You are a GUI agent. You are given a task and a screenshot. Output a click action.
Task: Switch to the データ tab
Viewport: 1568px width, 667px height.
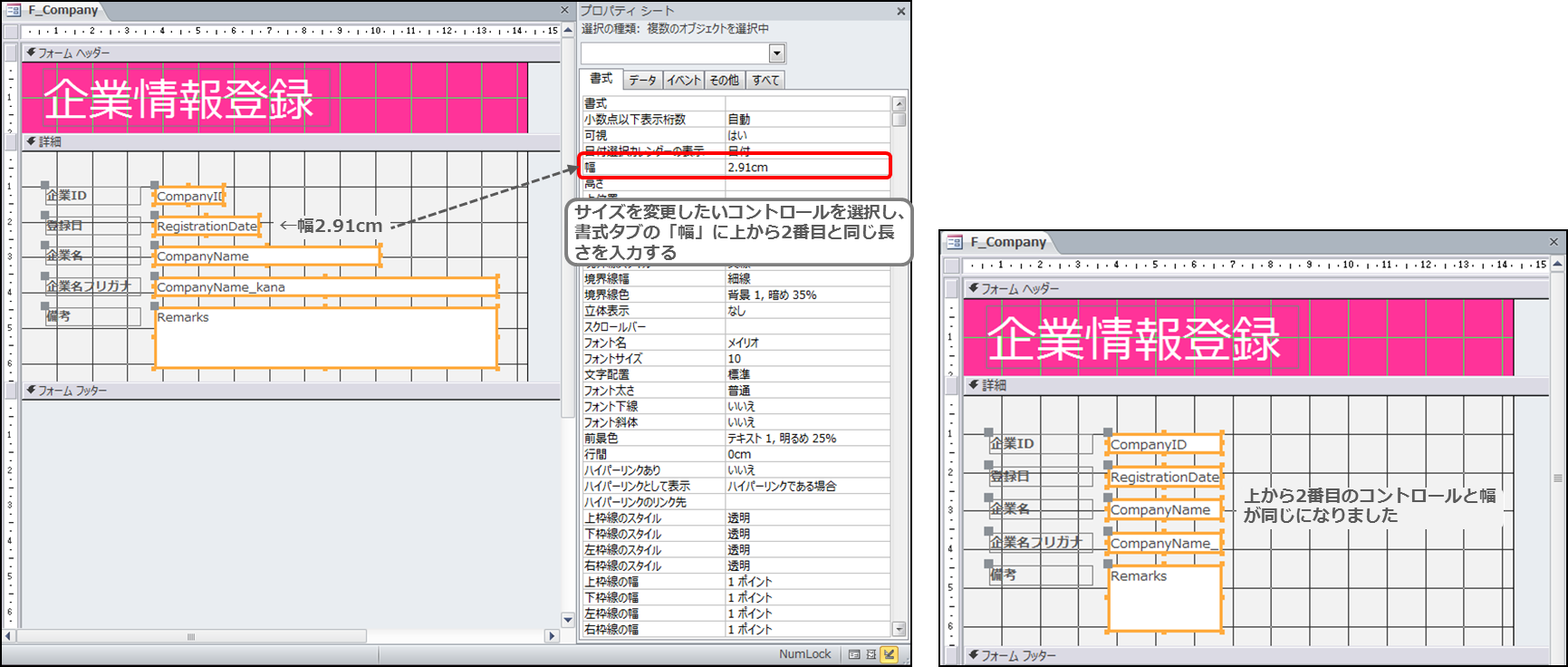[642, 80]
